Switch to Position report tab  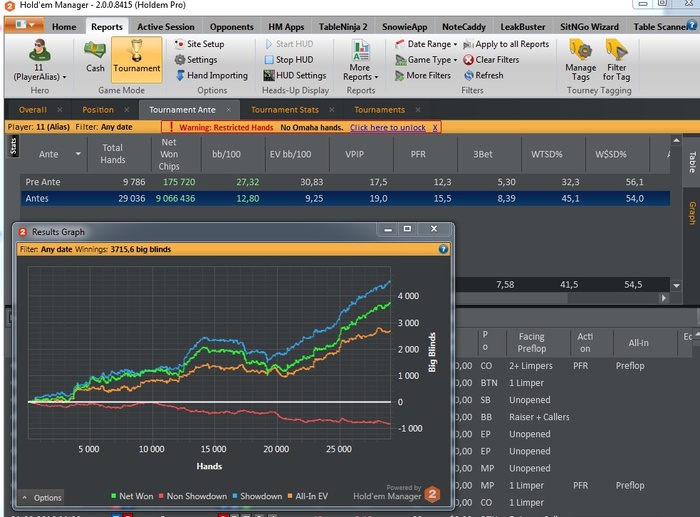coord(98,110)
